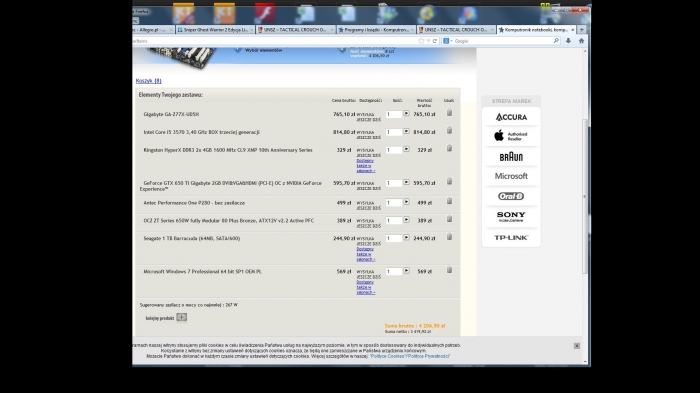Switch to the Sniper Ghost Warrior 2 tab

[215, 29]
